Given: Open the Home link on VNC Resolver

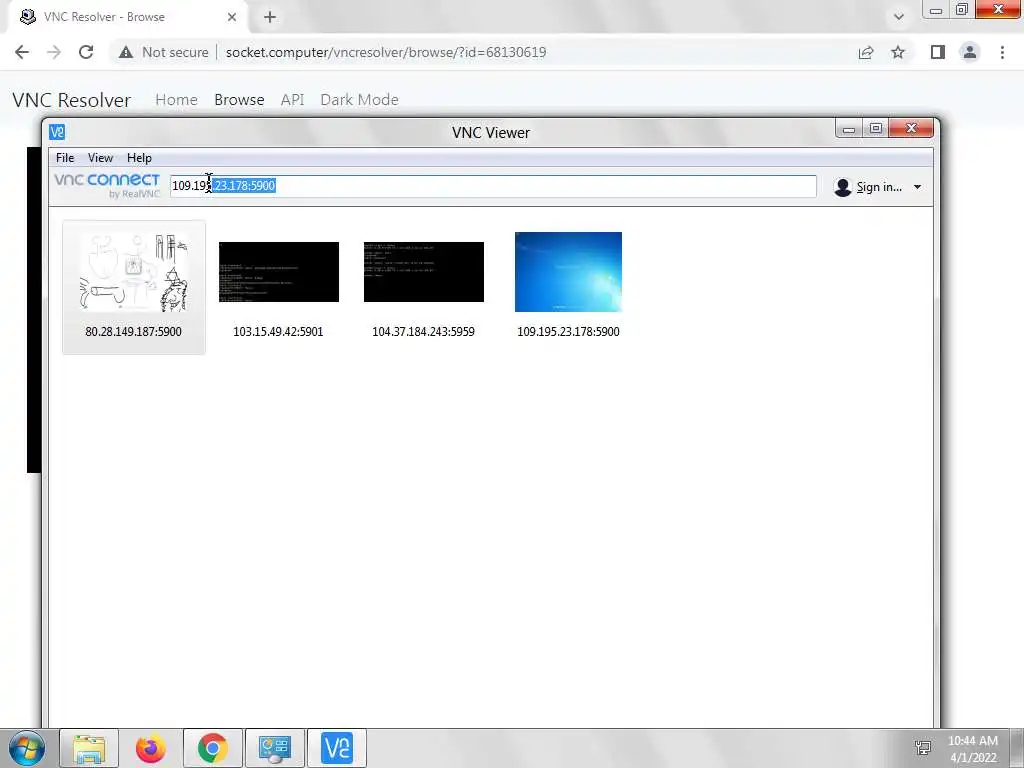Looking at the screenshot, I should [x=176, y=100].
